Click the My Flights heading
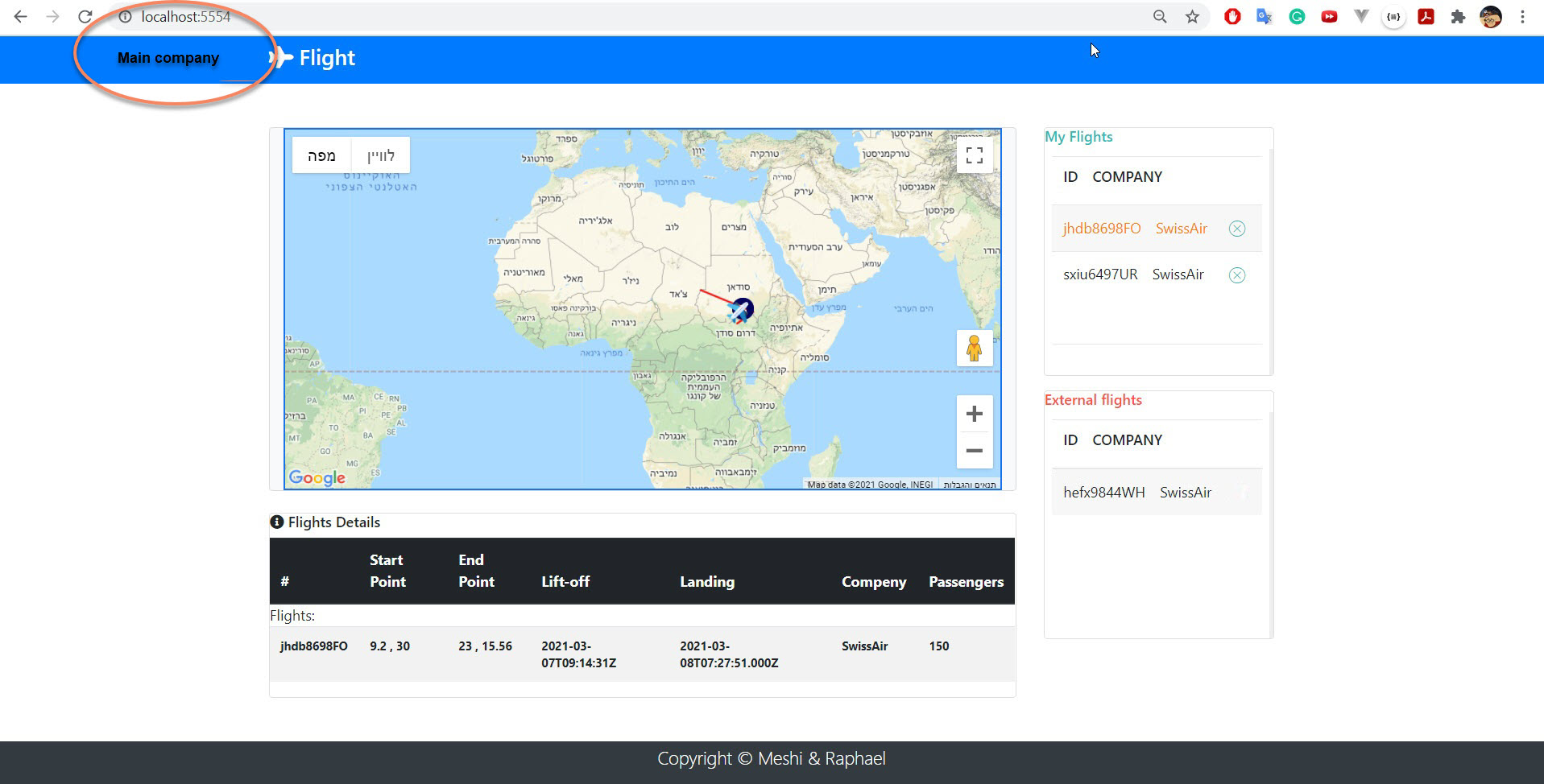Image resolution: width=1544 pixels, height=784 pixels. click(x=1078, y=137)
